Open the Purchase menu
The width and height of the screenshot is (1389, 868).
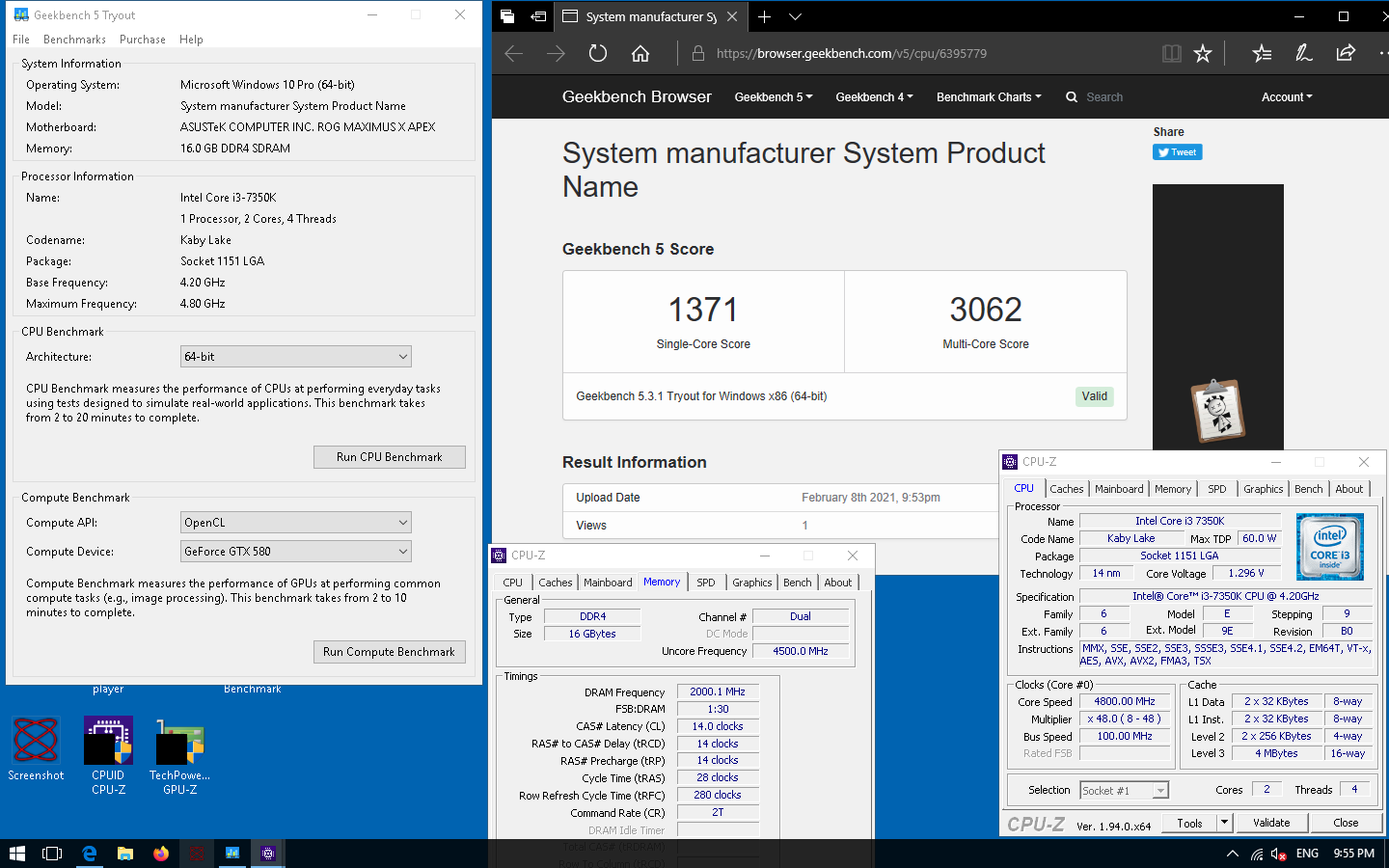(143, 40)
